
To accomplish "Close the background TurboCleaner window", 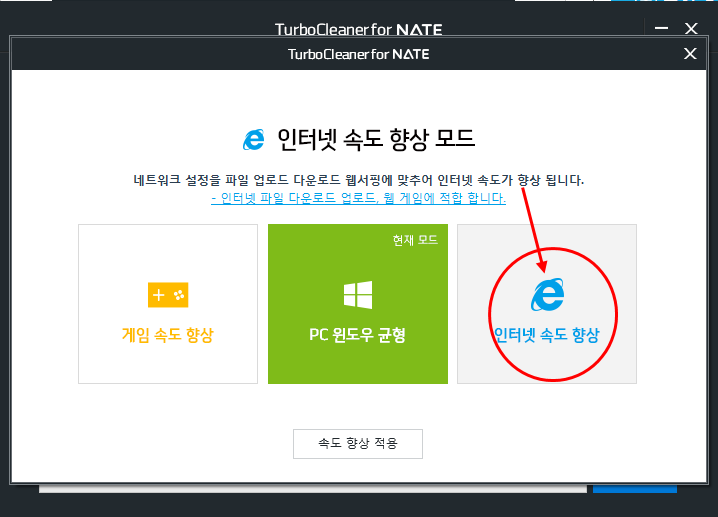I will [691, 28].
